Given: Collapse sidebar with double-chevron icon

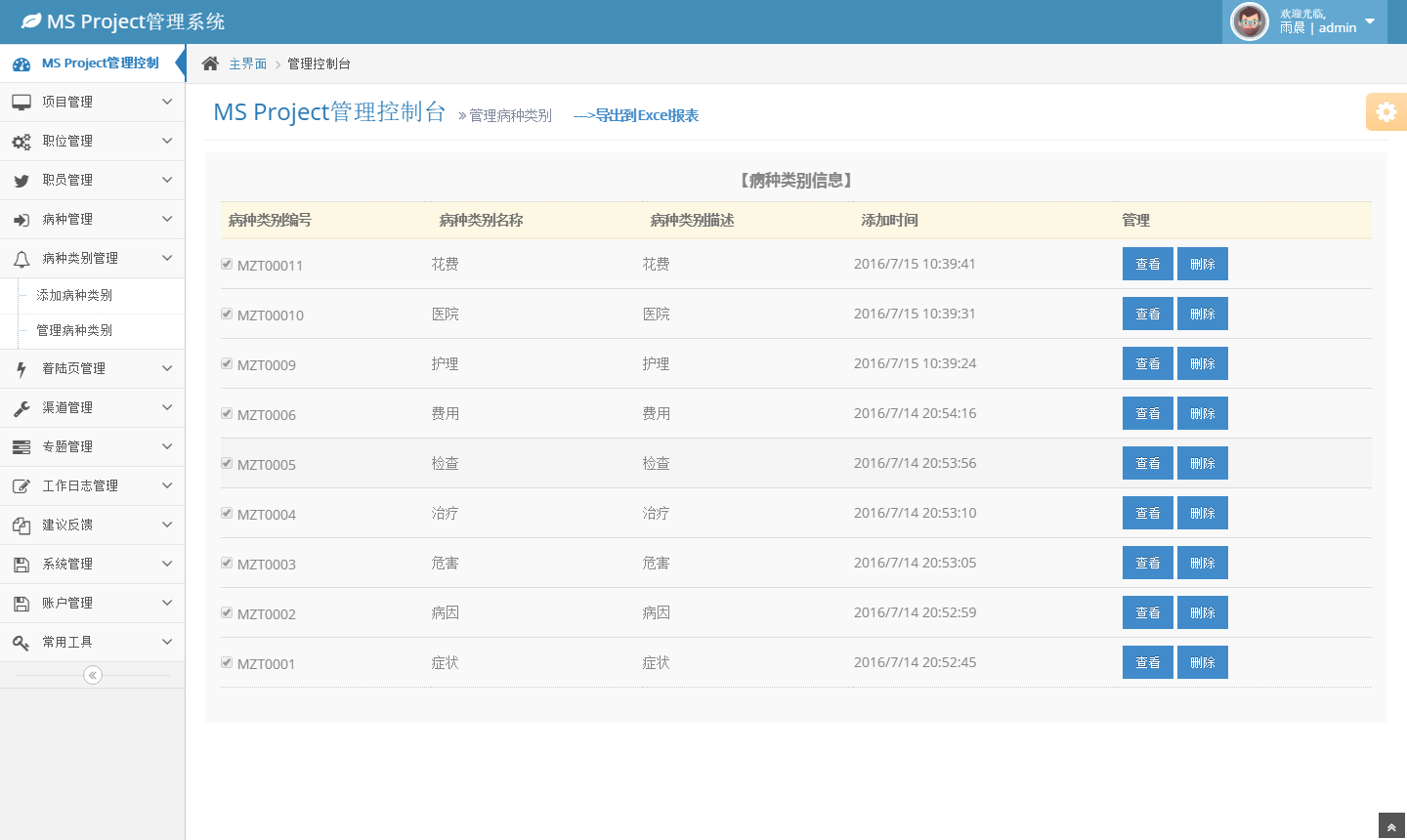Looking at the screenshot, I should point(93,675).
